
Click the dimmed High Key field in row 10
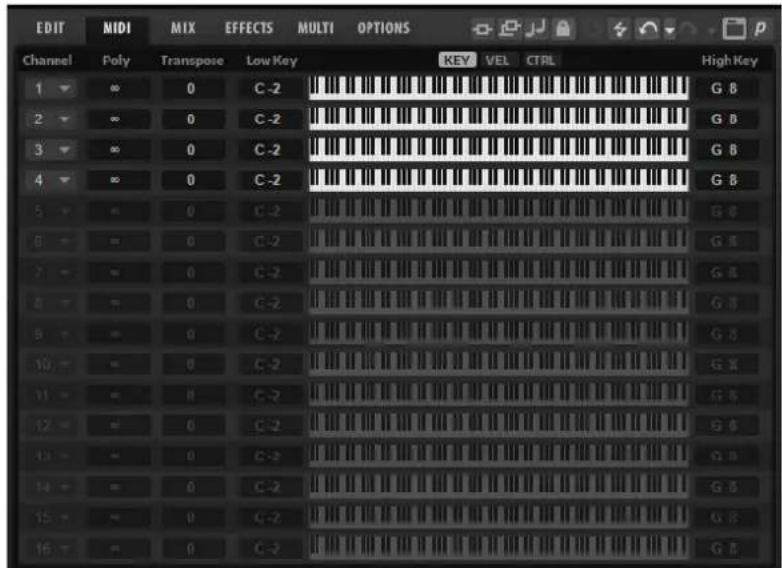[727, 365]
